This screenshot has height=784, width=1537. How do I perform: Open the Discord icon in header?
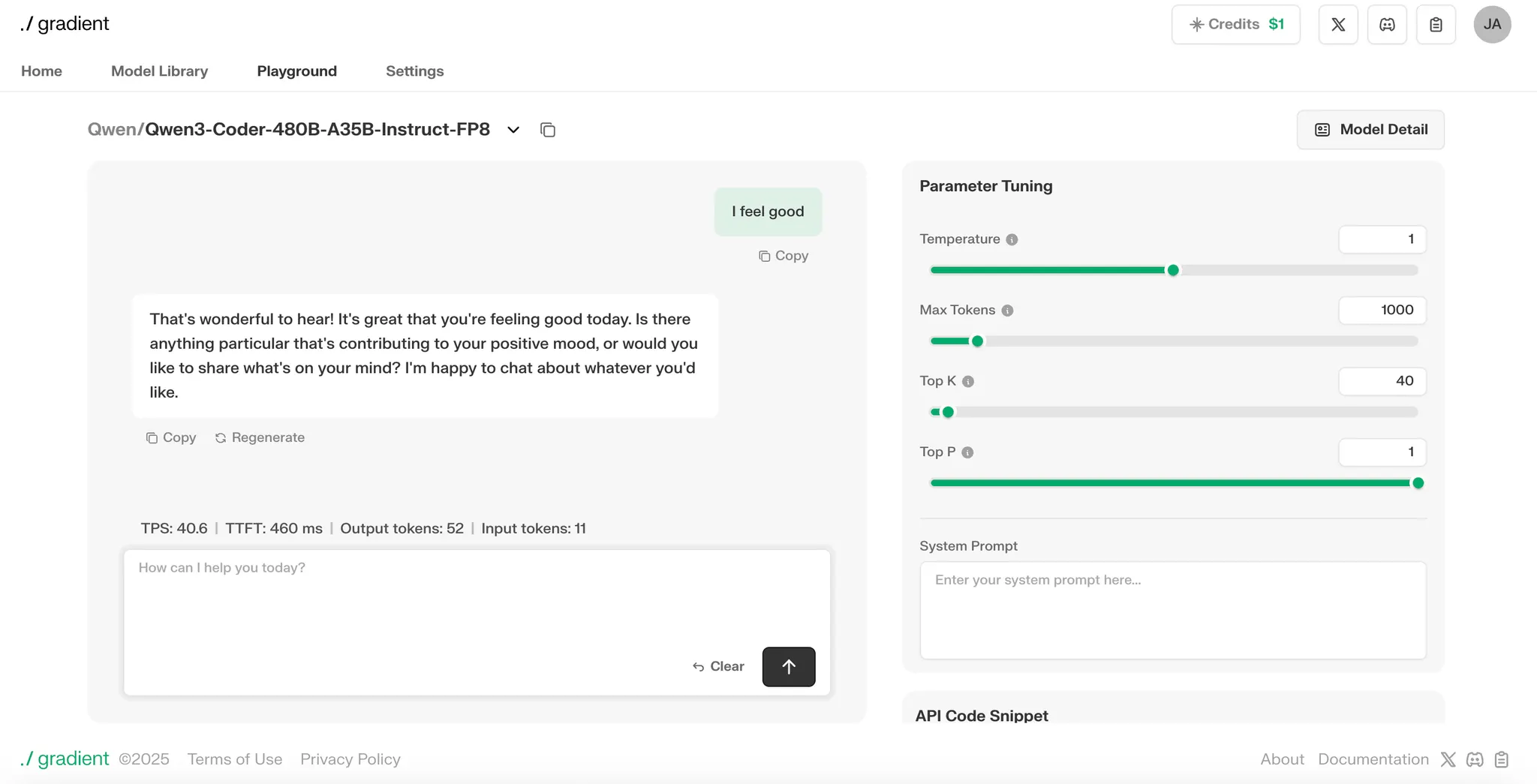point(1387,25)
